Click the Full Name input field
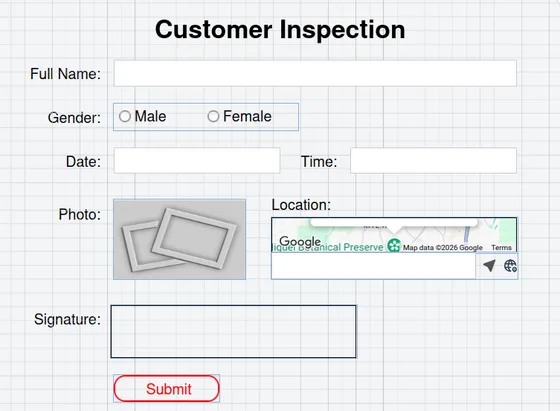The width and height of the screenshot is (560, 411). 315,73
